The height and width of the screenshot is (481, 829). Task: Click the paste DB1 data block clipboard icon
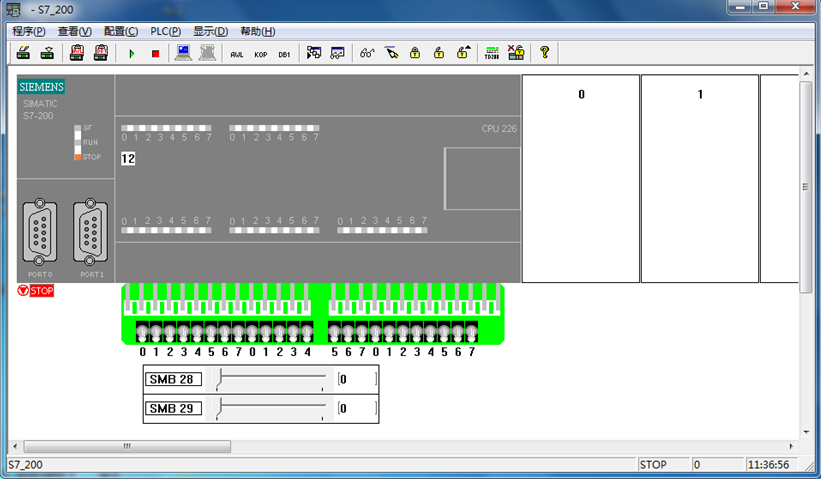coord(100,53)
